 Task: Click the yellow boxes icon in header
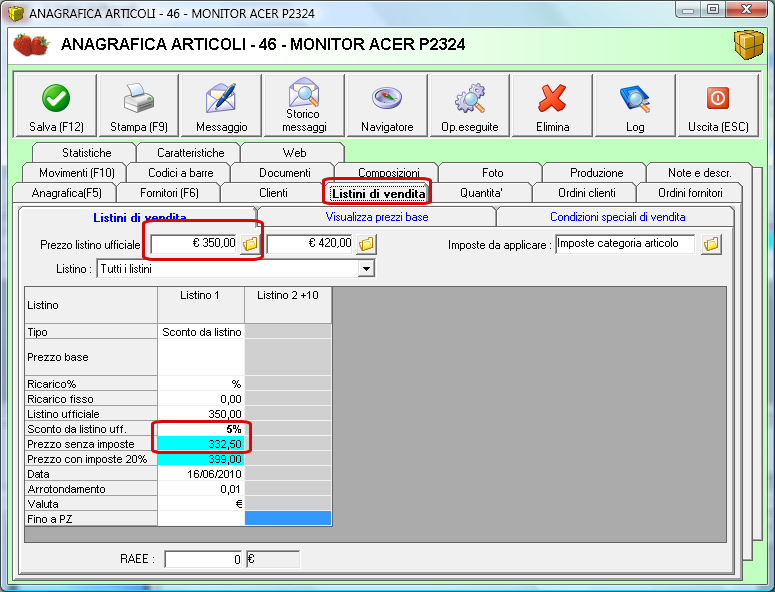pyautogui.click(x=749, y=44)
